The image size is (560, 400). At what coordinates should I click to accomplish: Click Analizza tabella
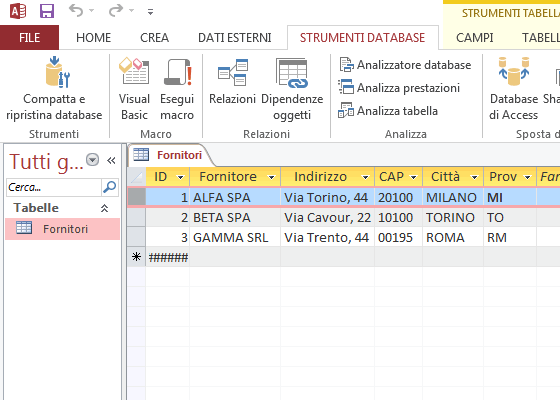pyautogui.click(x=388, y=111)
